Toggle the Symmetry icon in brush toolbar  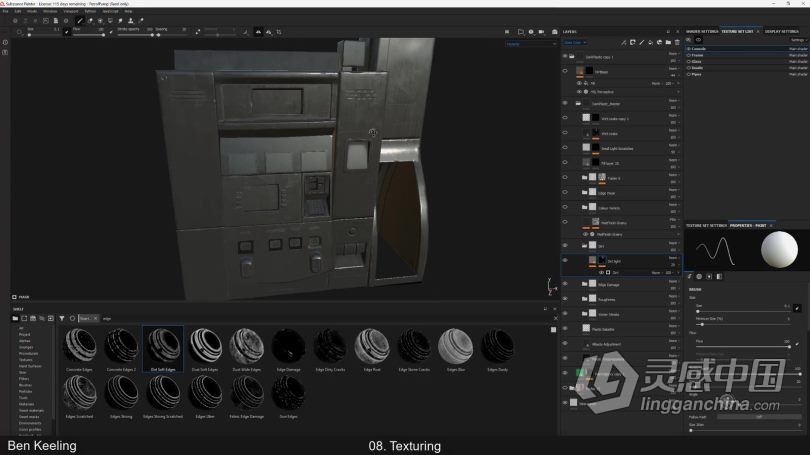(x=258, y=32)
